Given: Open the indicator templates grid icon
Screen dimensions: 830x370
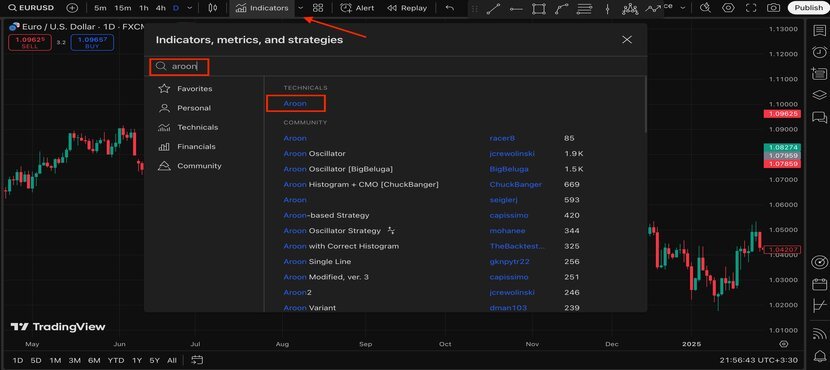Looking at the screenshot, I should pyautogui.click(x=318, y=8).
